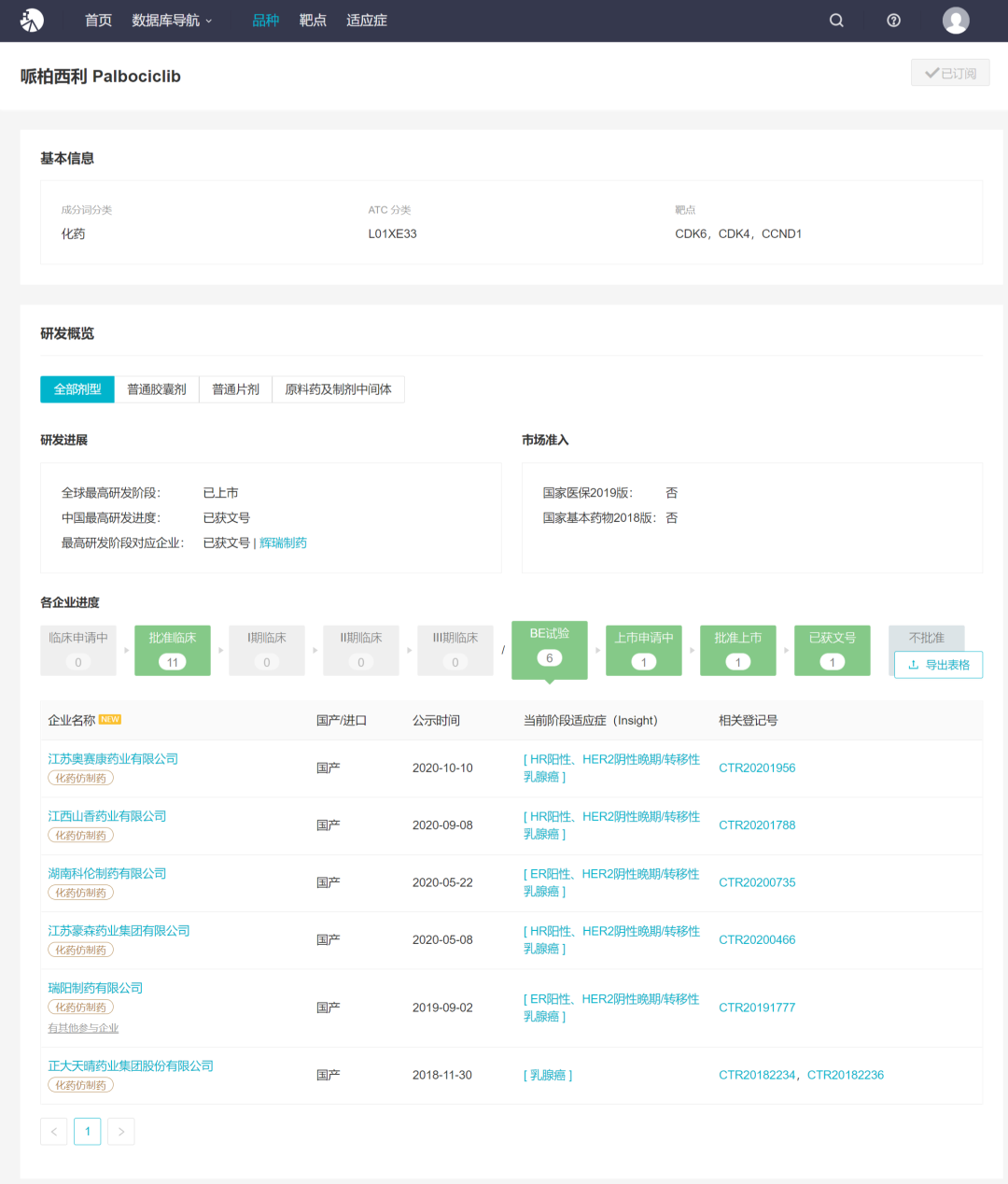
Task: Open 品种 navigation item
Action: [x=266, y=21]
